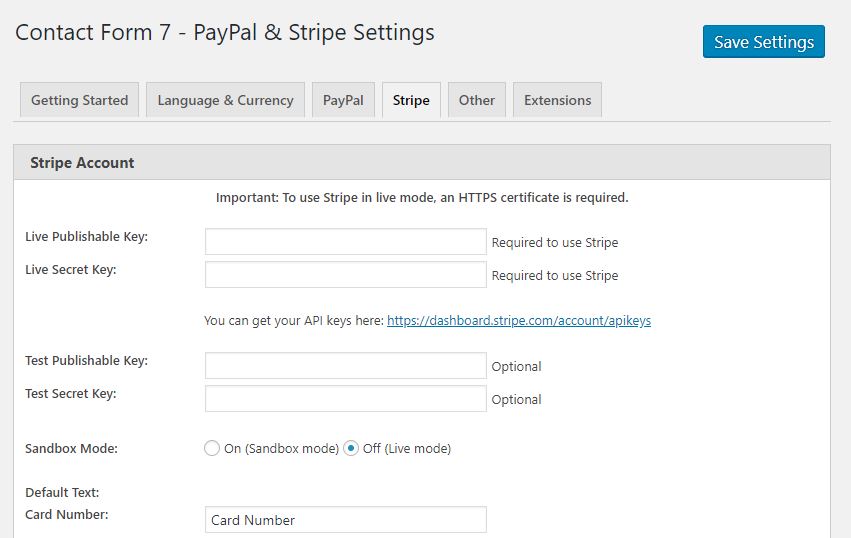Select the Stripe tab
Viewport: 851px width, 538px height.
tap(411, 100)
